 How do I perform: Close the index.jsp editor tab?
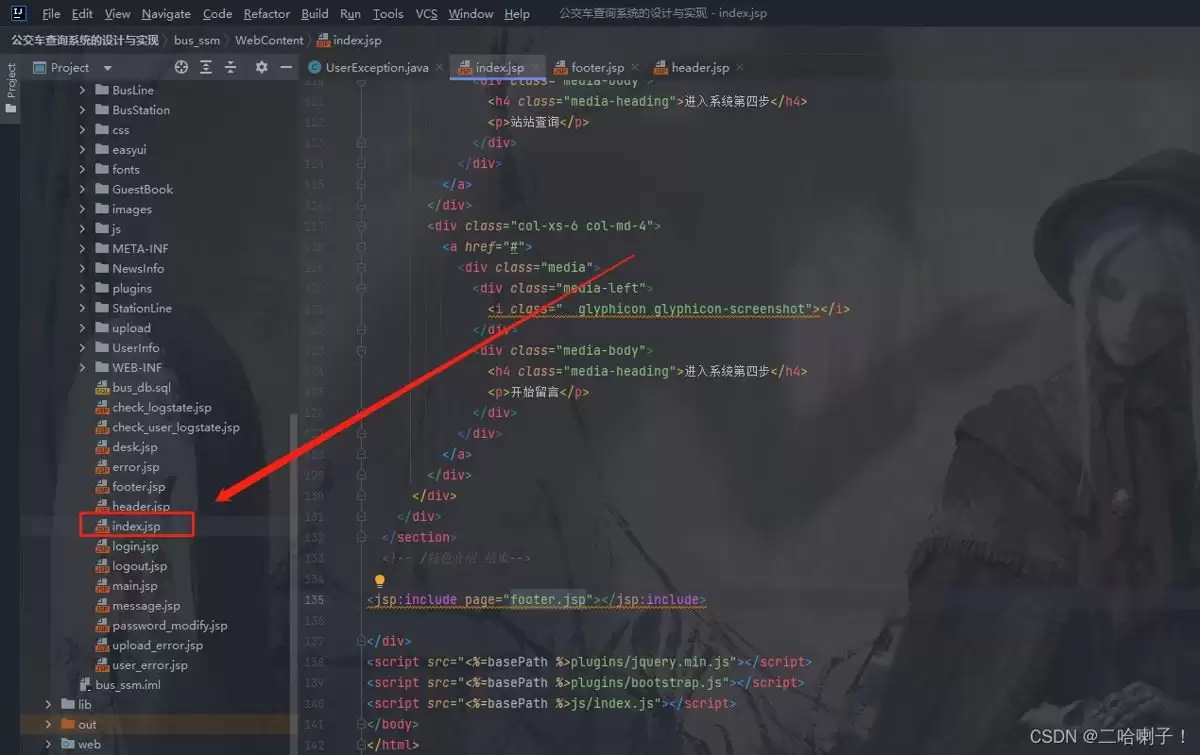coord(535,68)
